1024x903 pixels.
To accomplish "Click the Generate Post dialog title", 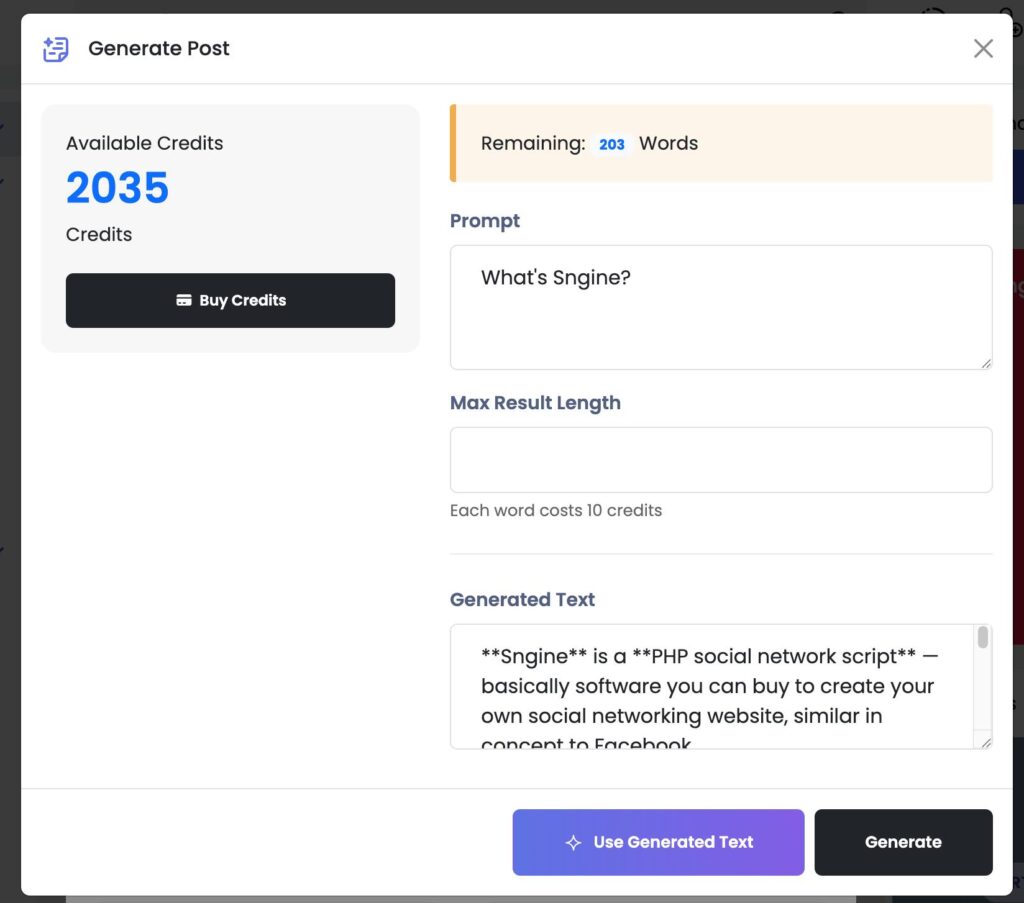I will click(159, 48).
